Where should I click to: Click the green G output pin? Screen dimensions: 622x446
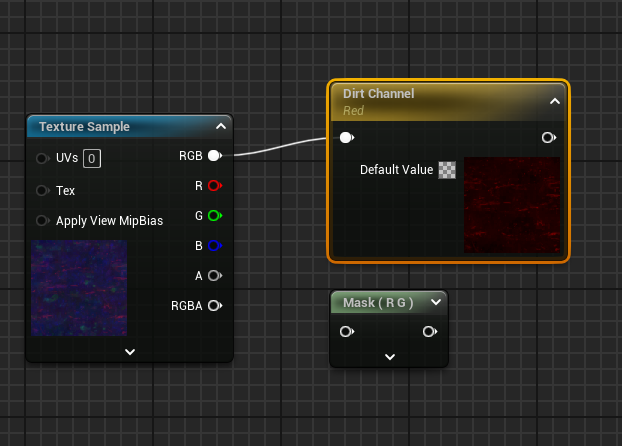pos(215,215)
